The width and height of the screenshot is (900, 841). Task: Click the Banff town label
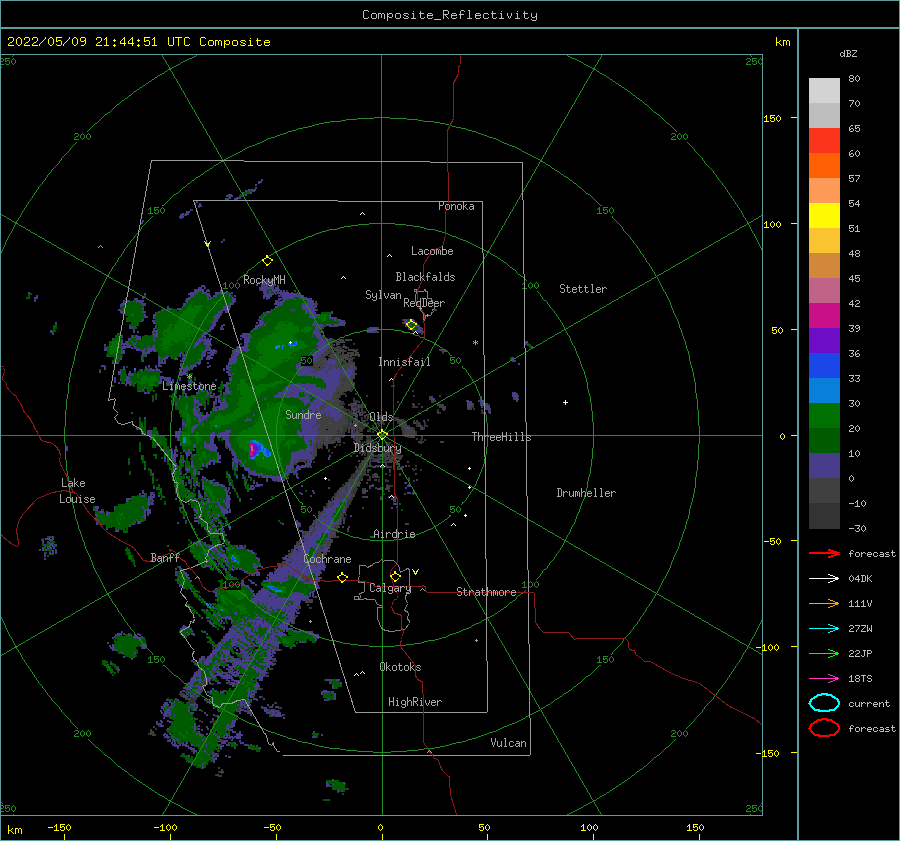point(165,557)
